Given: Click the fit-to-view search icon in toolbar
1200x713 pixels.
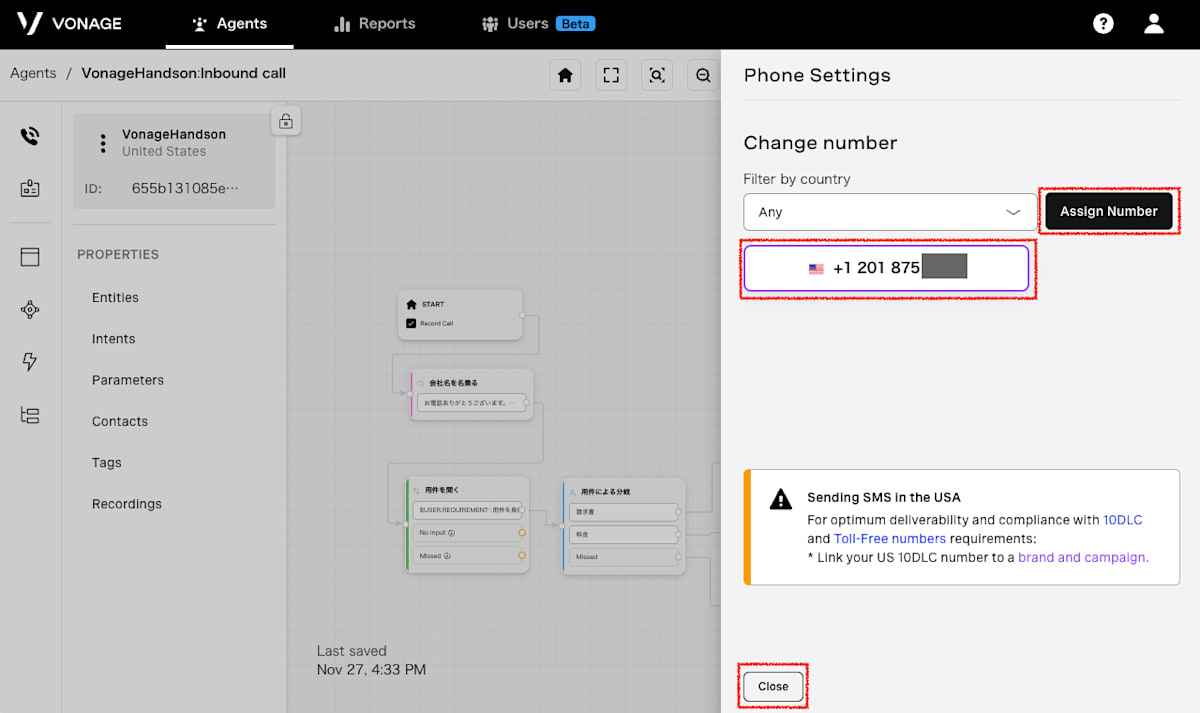Looking at the screenshot, I should [x=657, y=75].
